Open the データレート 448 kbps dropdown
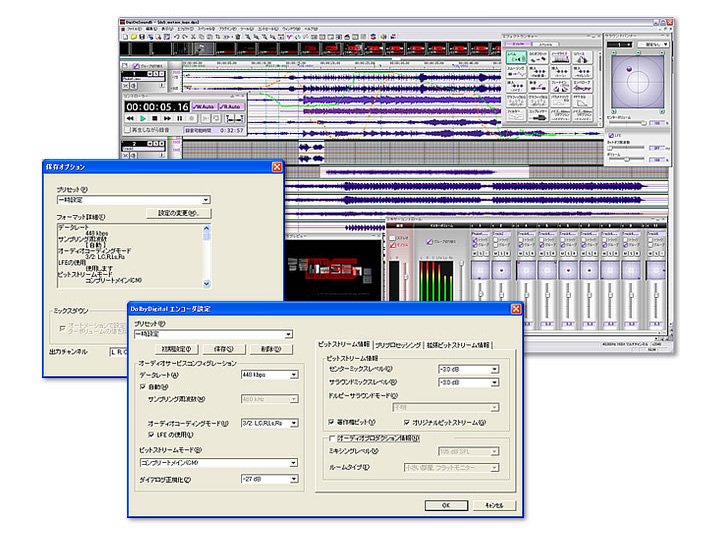 click(x=294, y=374)
